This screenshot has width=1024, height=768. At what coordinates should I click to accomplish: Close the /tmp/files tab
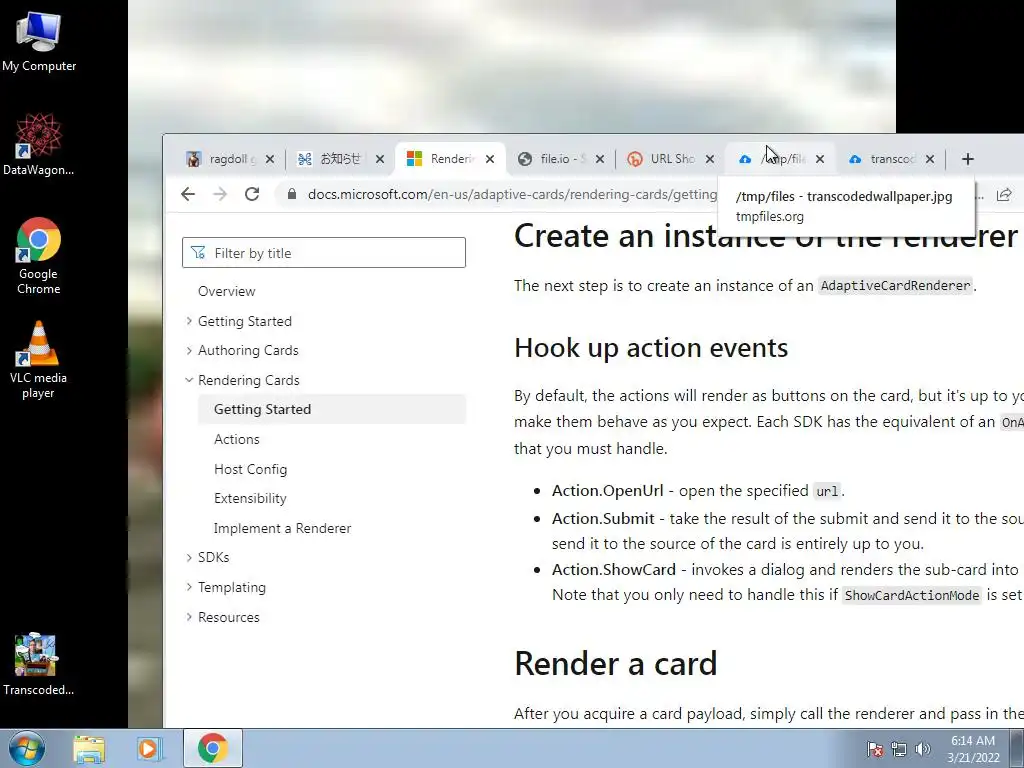click(820, 159)
